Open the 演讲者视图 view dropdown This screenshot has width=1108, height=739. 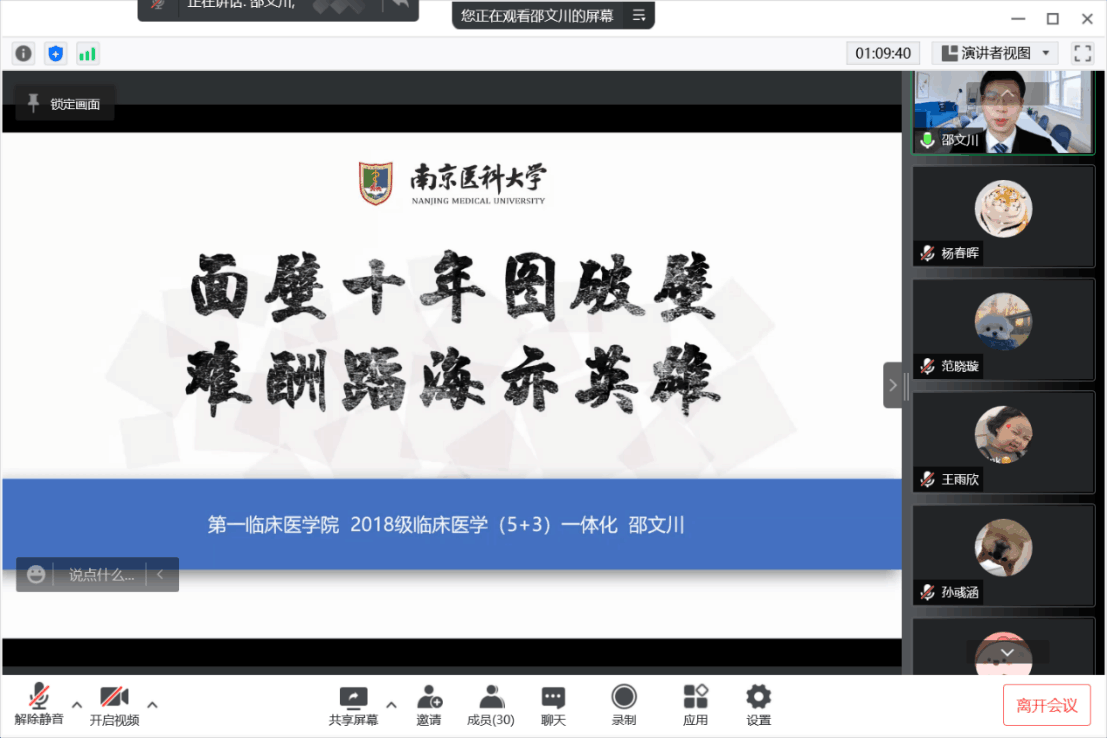pyautogui.click(x=994, y=53)
